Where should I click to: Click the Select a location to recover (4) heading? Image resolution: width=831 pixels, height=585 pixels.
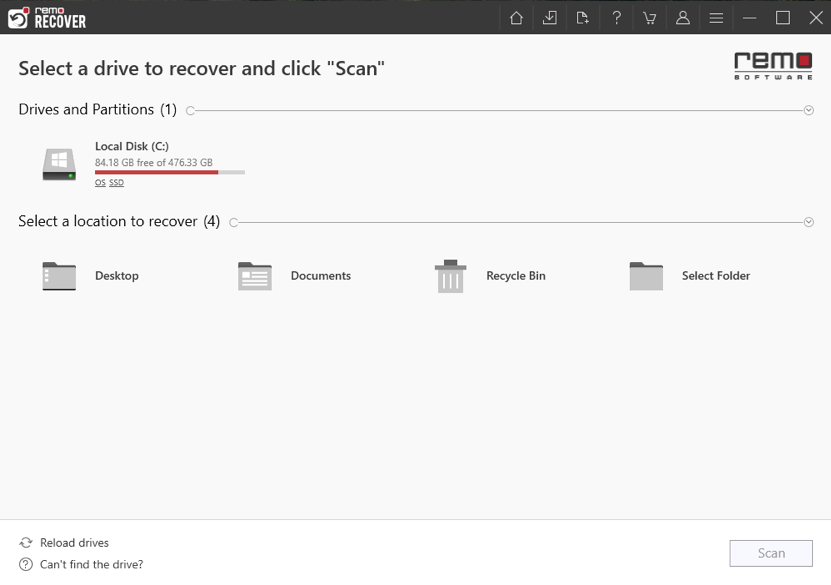(119, 221)
